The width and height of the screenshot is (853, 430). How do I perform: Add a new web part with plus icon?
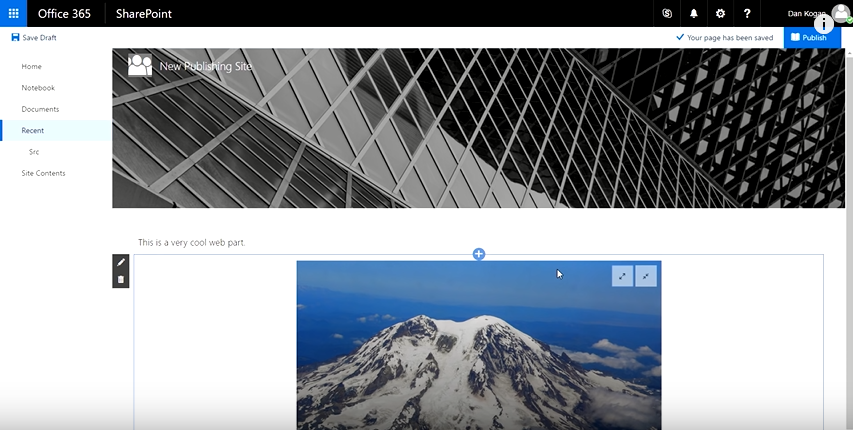pos(479,254)
